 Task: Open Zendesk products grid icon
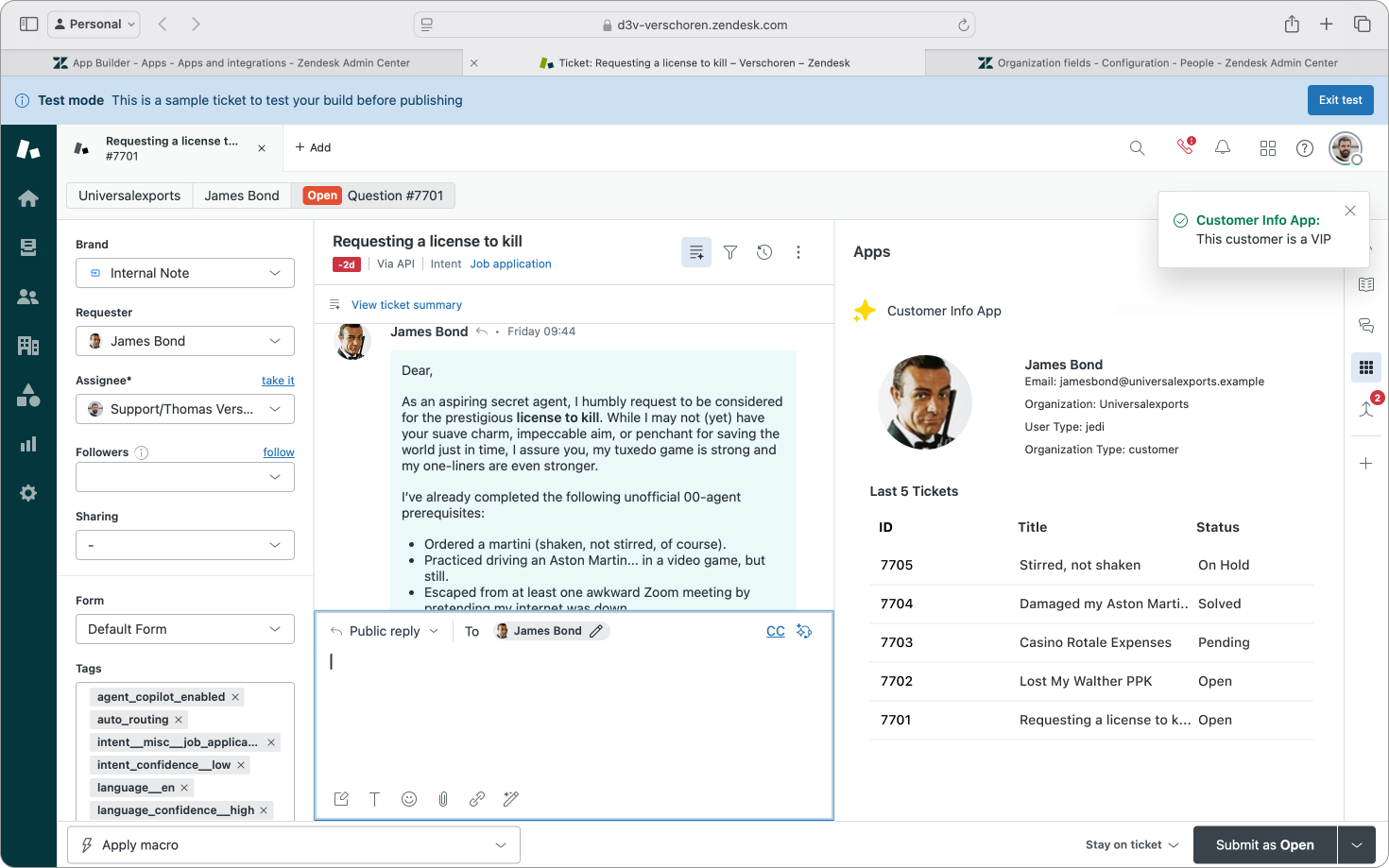coord(1268,148)
